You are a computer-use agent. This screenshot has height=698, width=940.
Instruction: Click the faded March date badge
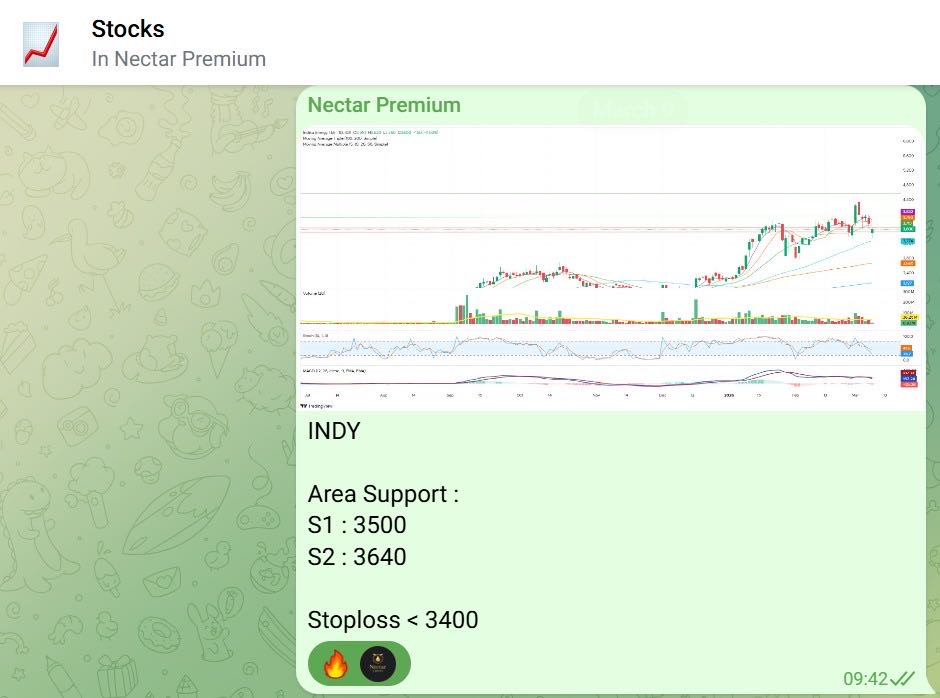(634, 108)
